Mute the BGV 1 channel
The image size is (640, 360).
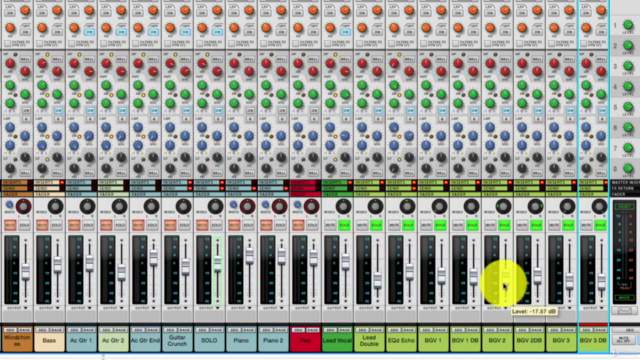click(426, 225)
